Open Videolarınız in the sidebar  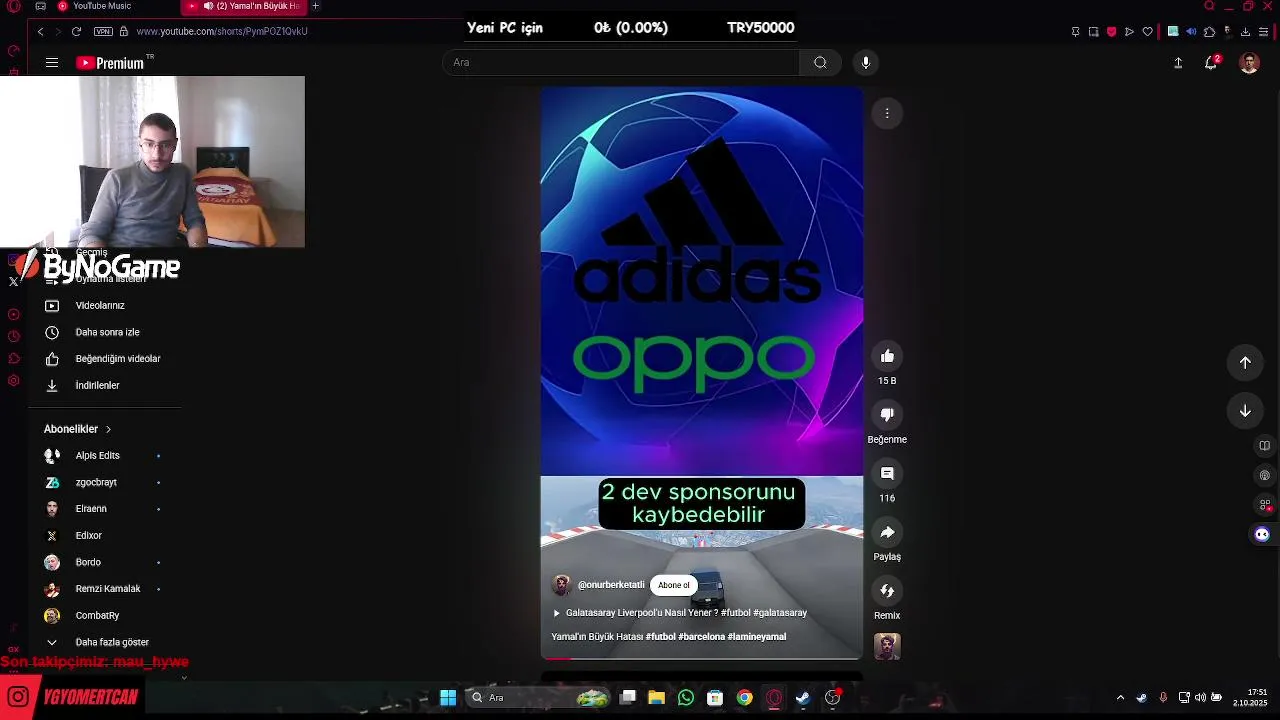tap(98, 305)
